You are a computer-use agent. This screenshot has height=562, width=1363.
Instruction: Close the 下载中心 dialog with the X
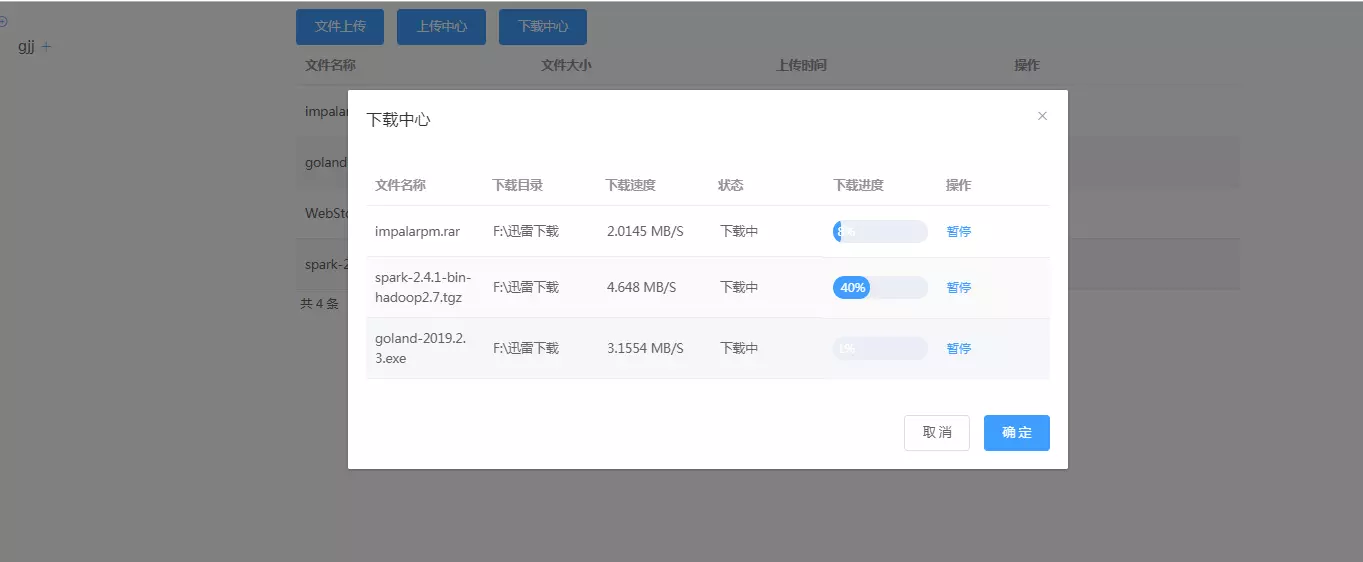(x=1042, y=116)
